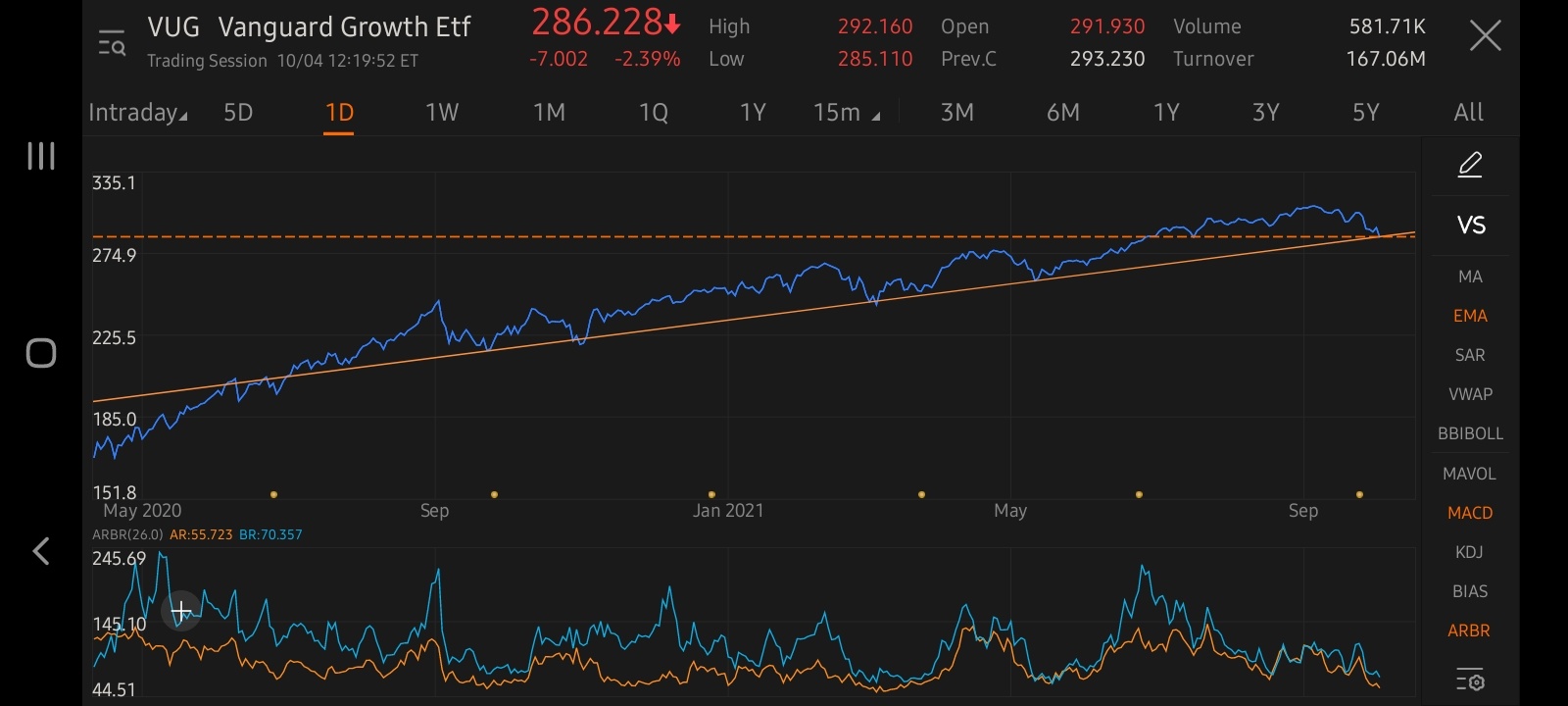
Task: Expand the Intraday dropdown
Action: tap(137, 113)
